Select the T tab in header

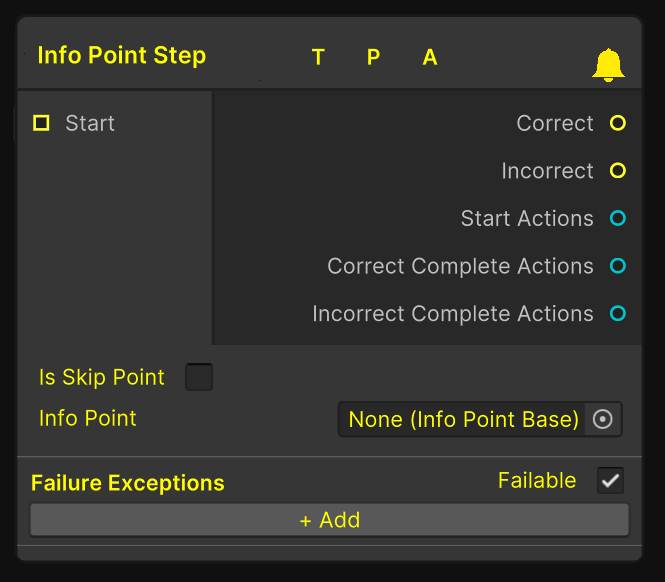(x=318, y=57)
